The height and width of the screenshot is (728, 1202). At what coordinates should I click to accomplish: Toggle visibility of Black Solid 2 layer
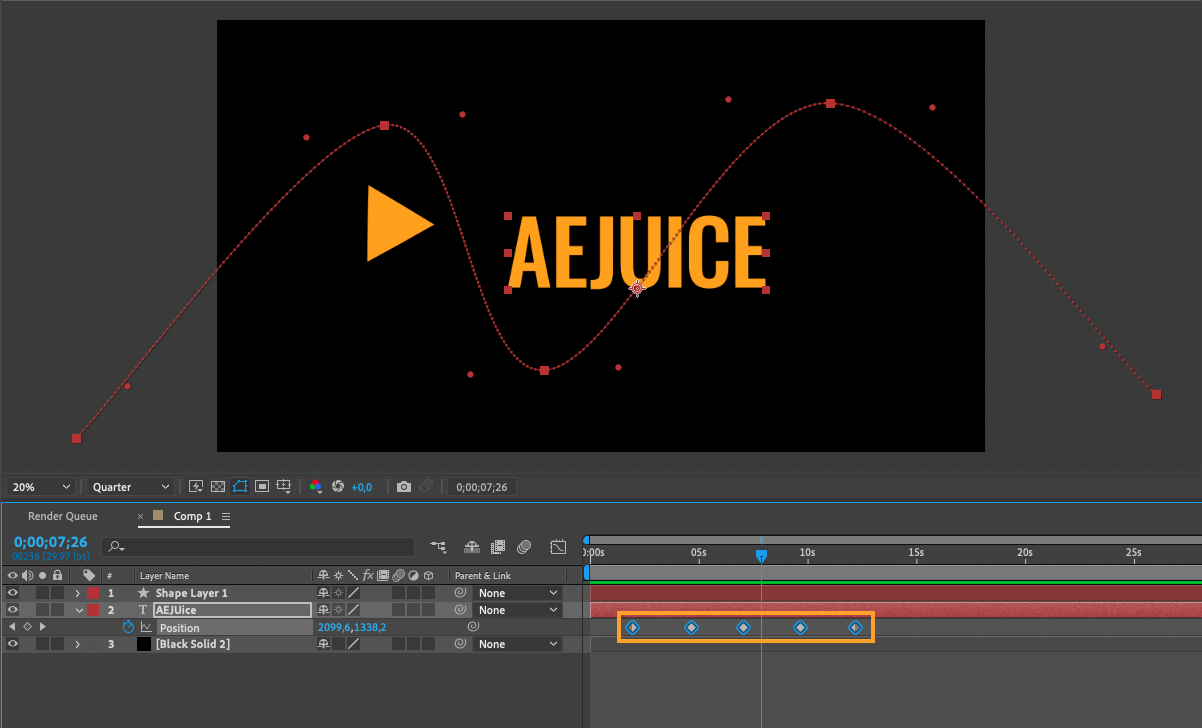[x=13, y=644]
